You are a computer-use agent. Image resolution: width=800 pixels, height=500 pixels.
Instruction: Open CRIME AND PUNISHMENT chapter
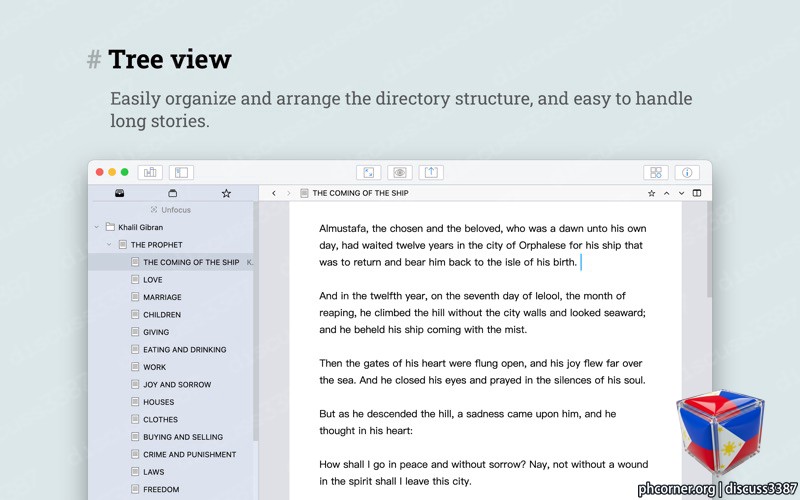pos(189,455)
